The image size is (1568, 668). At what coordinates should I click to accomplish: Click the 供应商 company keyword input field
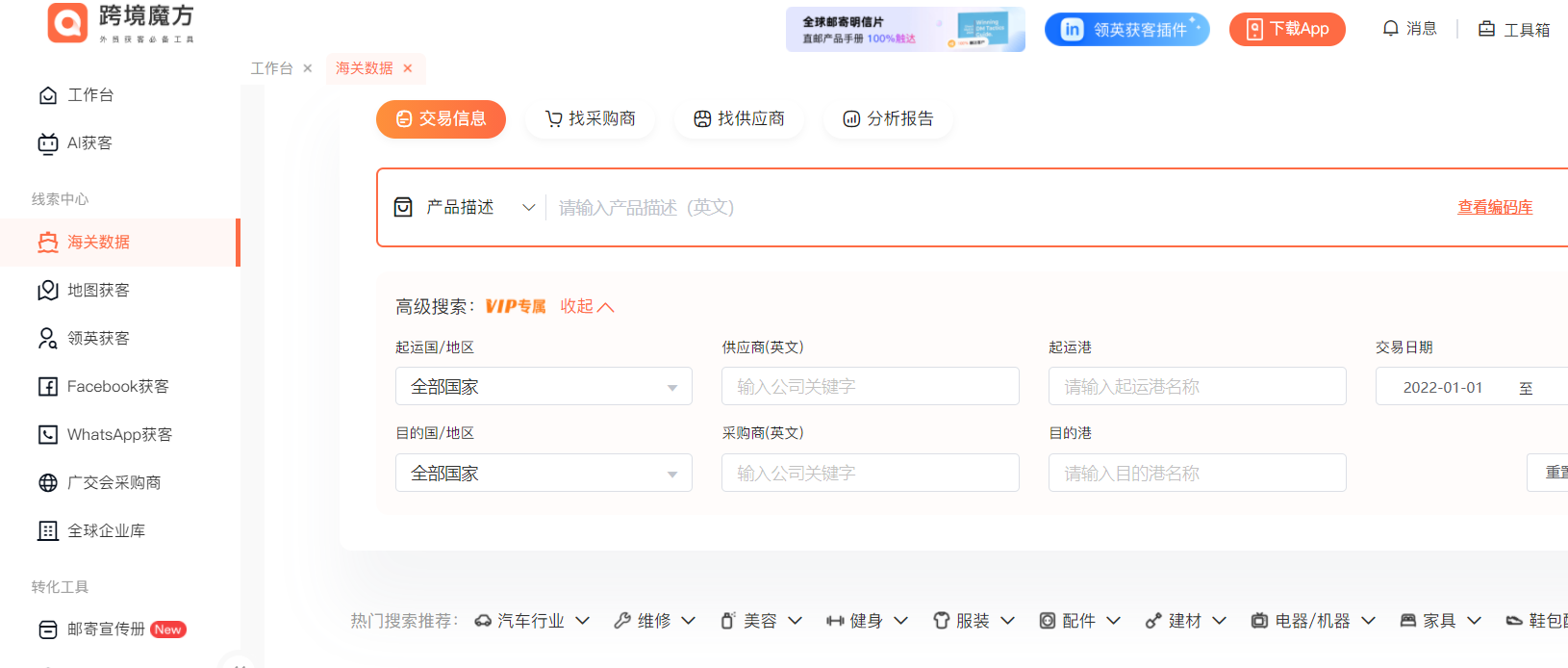tap(870, 387)
